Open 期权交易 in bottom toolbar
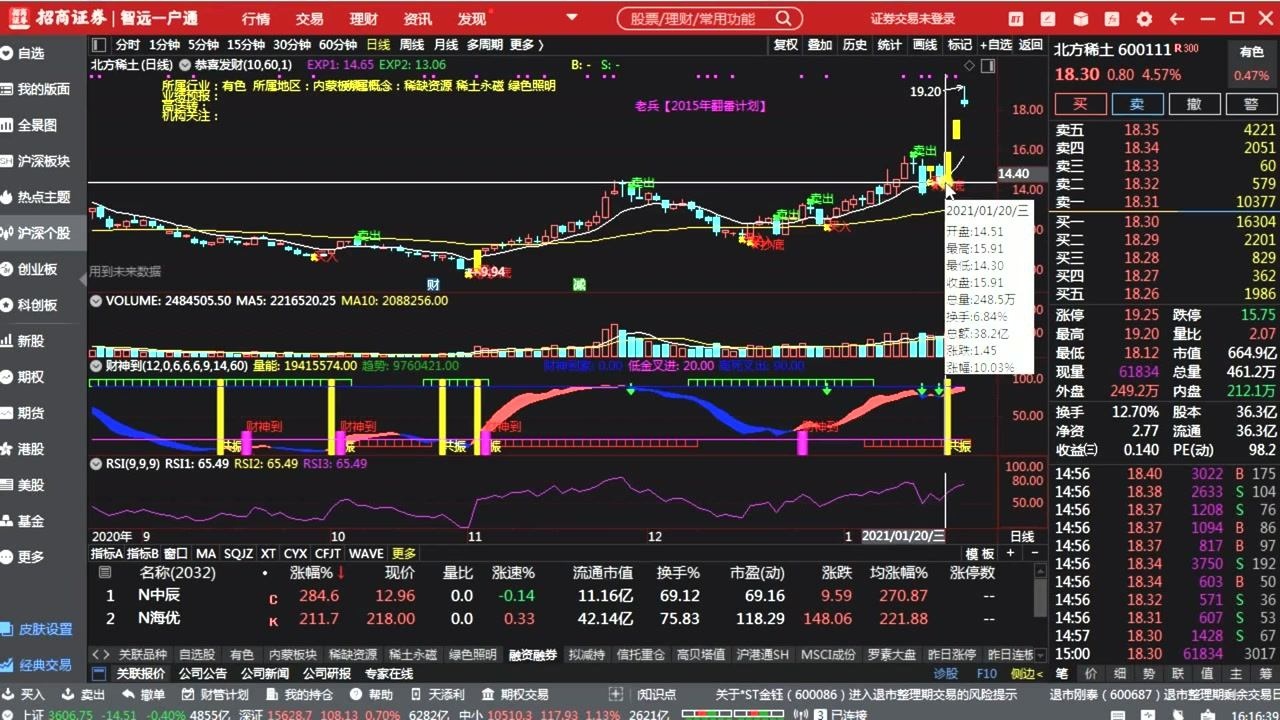The height and width of the screenshot is (720, 1280). (515, 694)
